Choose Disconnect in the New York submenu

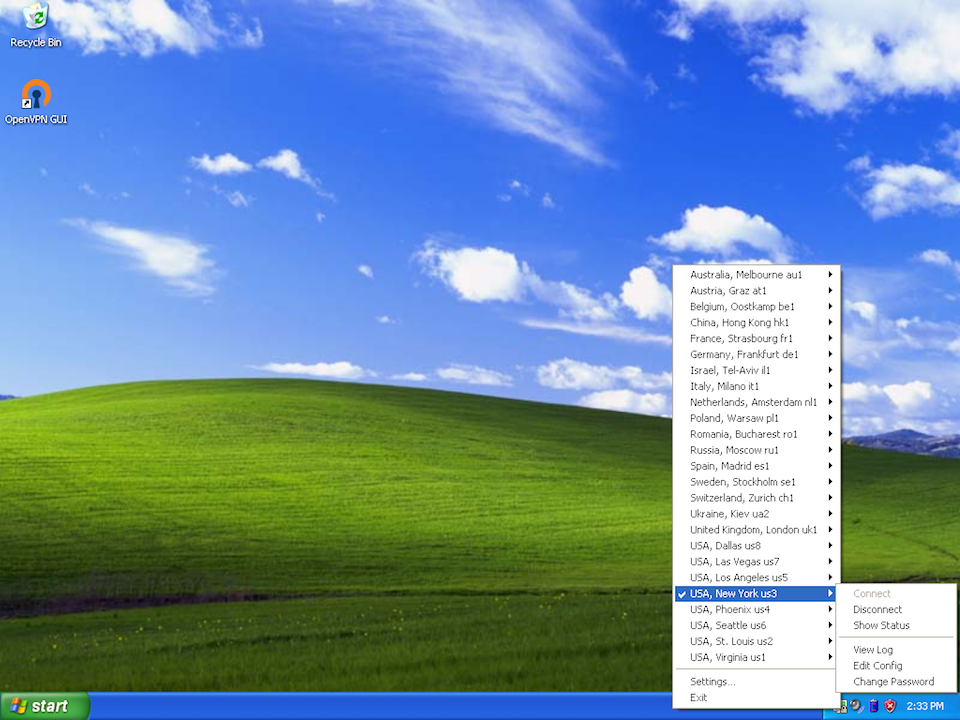896,609
